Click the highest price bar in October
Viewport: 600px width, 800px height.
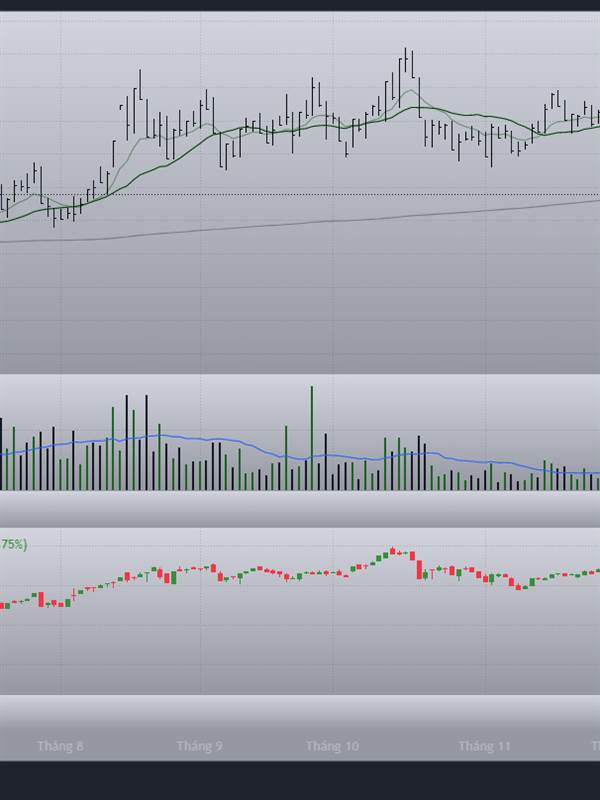coord(406,60)
